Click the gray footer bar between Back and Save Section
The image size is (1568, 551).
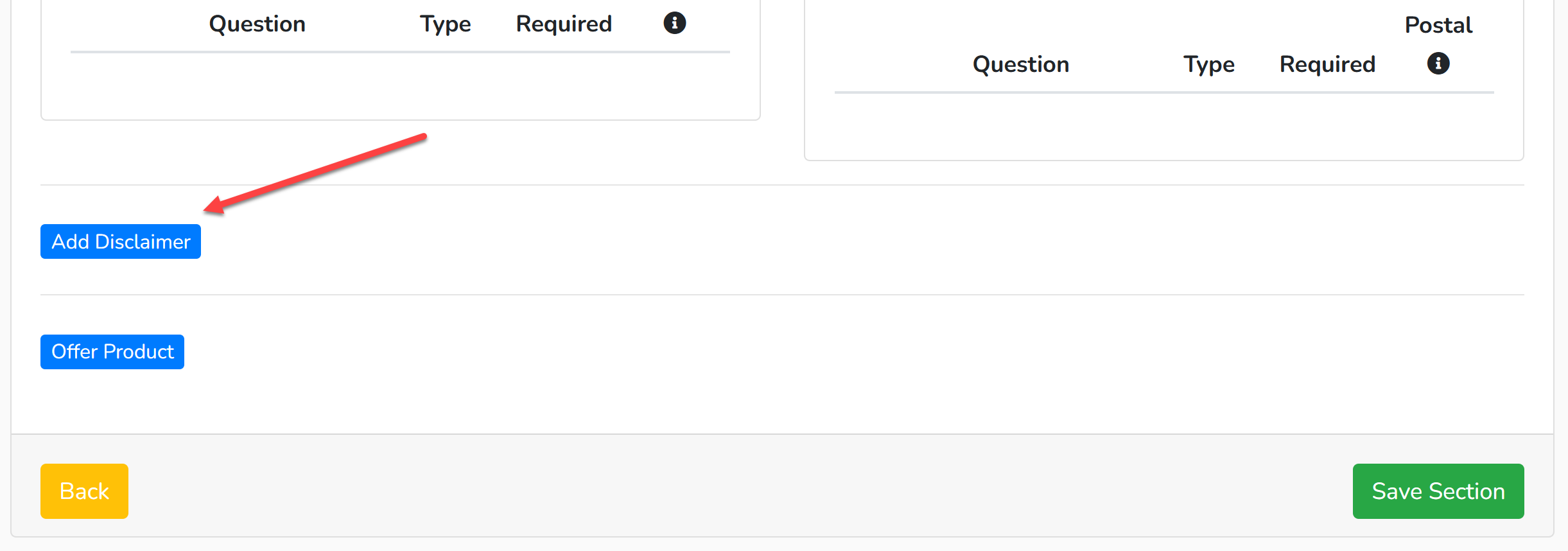740,491
